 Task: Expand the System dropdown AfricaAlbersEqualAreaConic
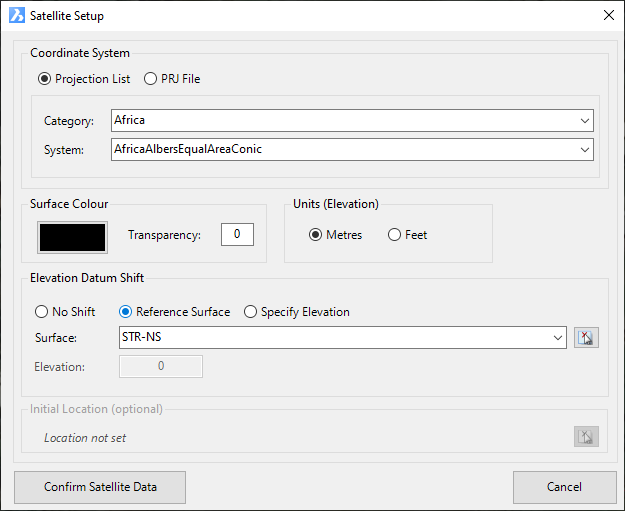pyautogui.click(x=352, y=149)
